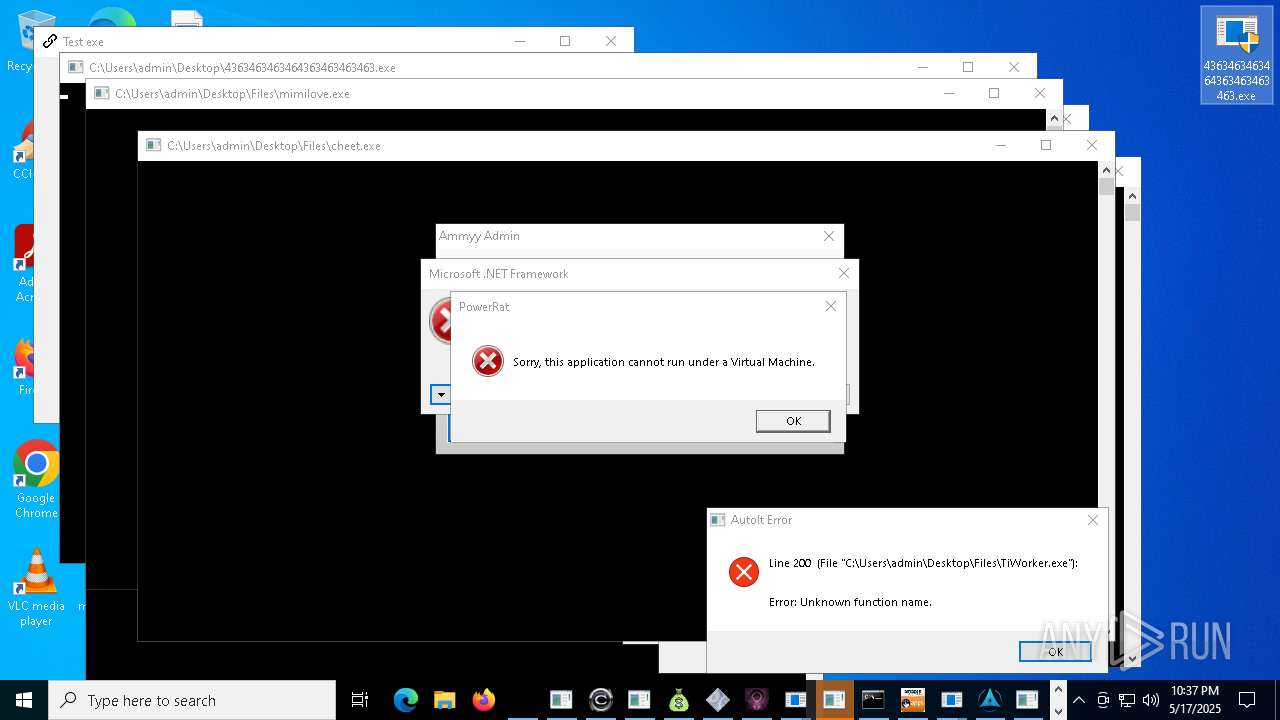Select the 4363463463464363463463463.exe desktop file

click(1237, 56)
